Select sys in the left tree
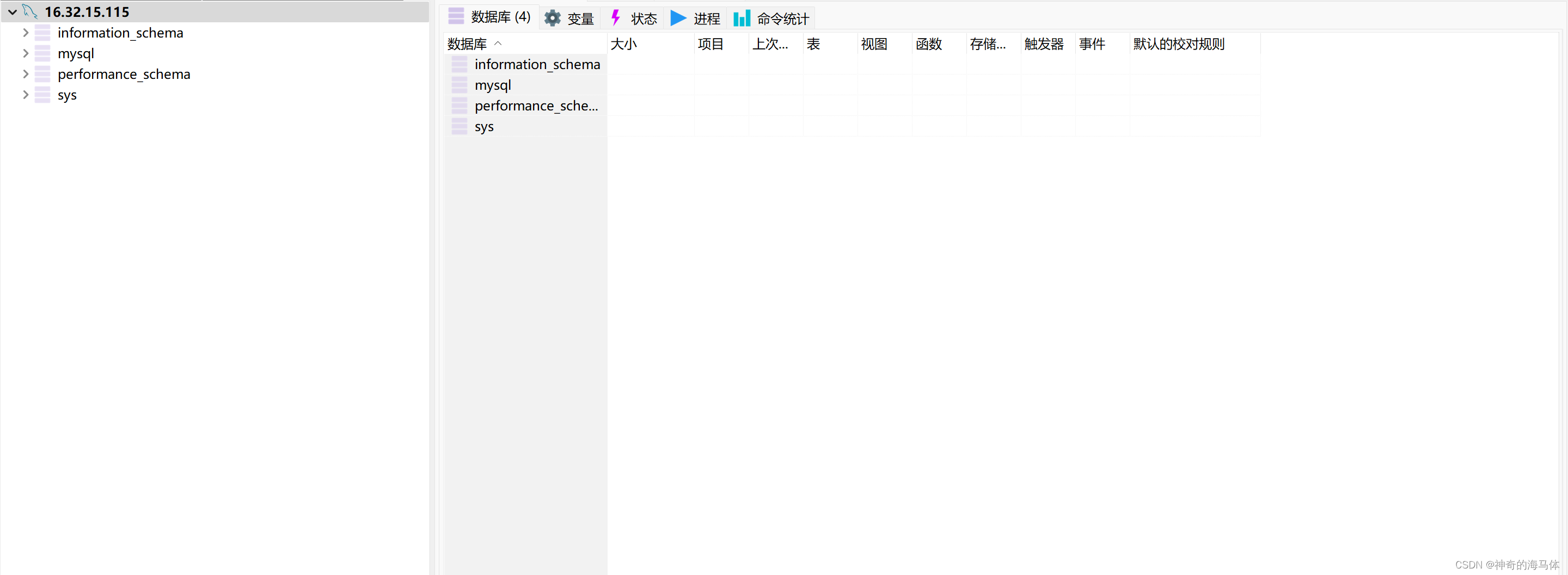The height and width of the screenshot is (575, 1568). click(68, 95)
